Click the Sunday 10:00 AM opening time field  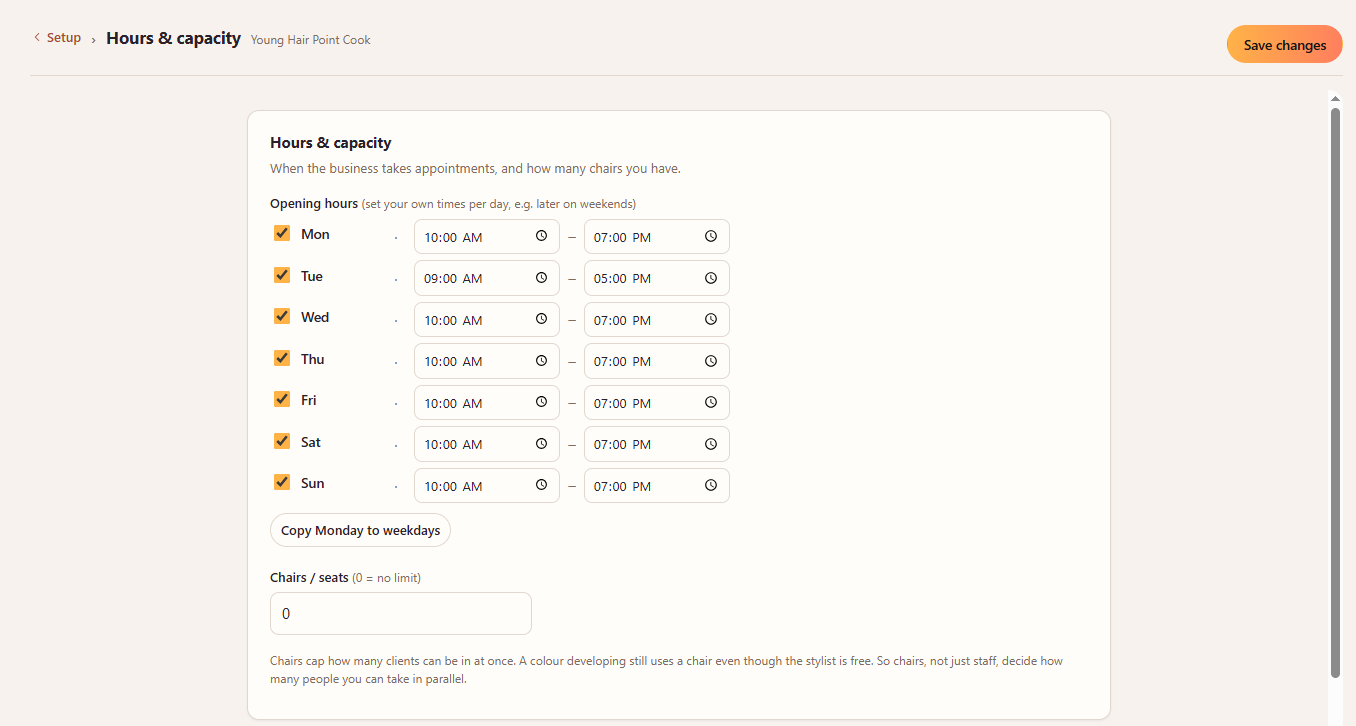486,486
